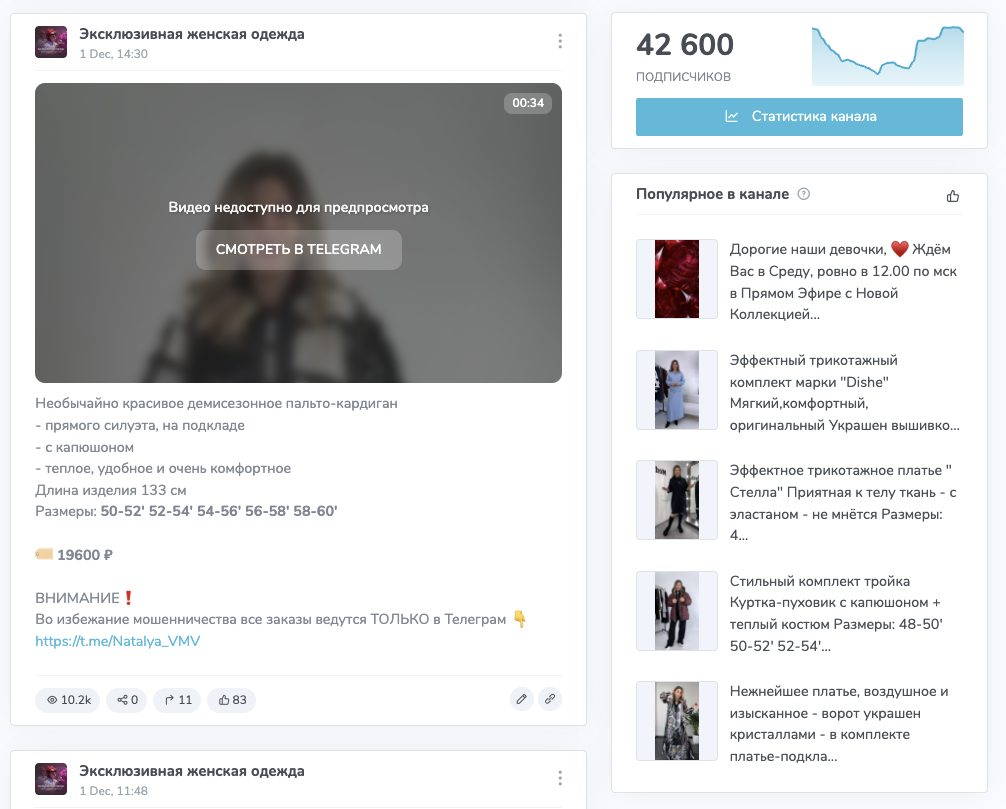Click the views counter showing 10.2k

[68, 700]
